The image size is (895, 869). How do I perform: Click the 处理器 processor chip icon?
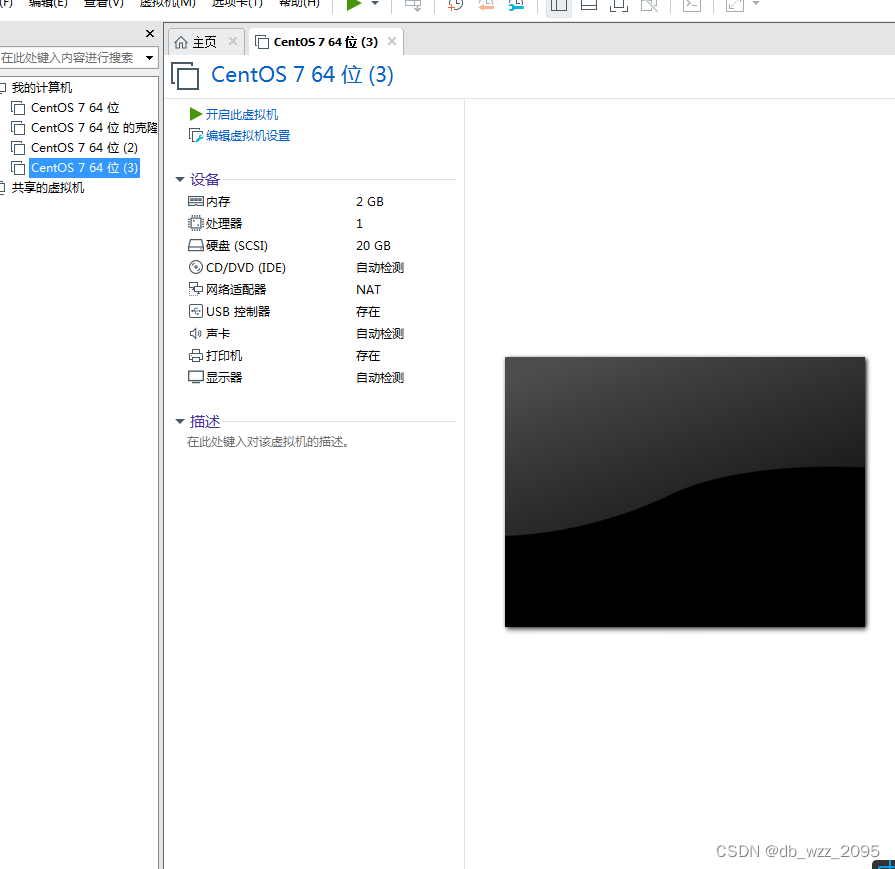click(196, 223)
